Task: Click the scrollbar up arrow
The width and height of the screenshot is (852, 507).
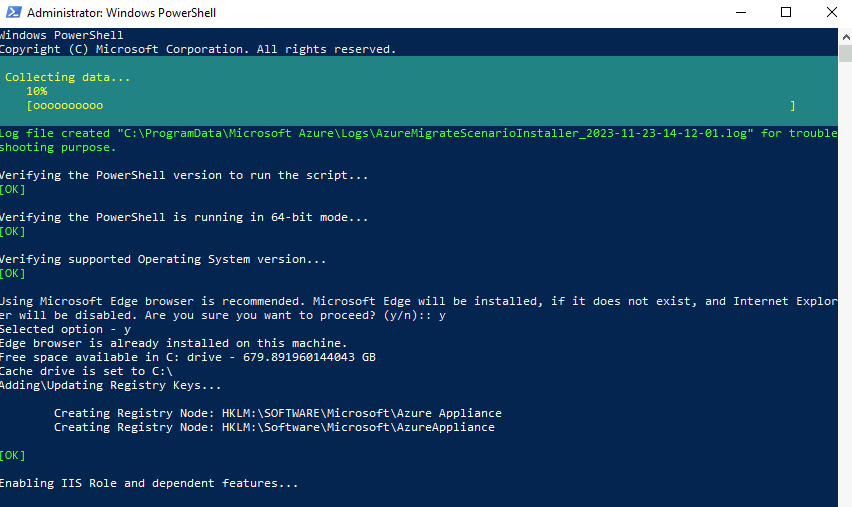Action: tap(845, 37)
